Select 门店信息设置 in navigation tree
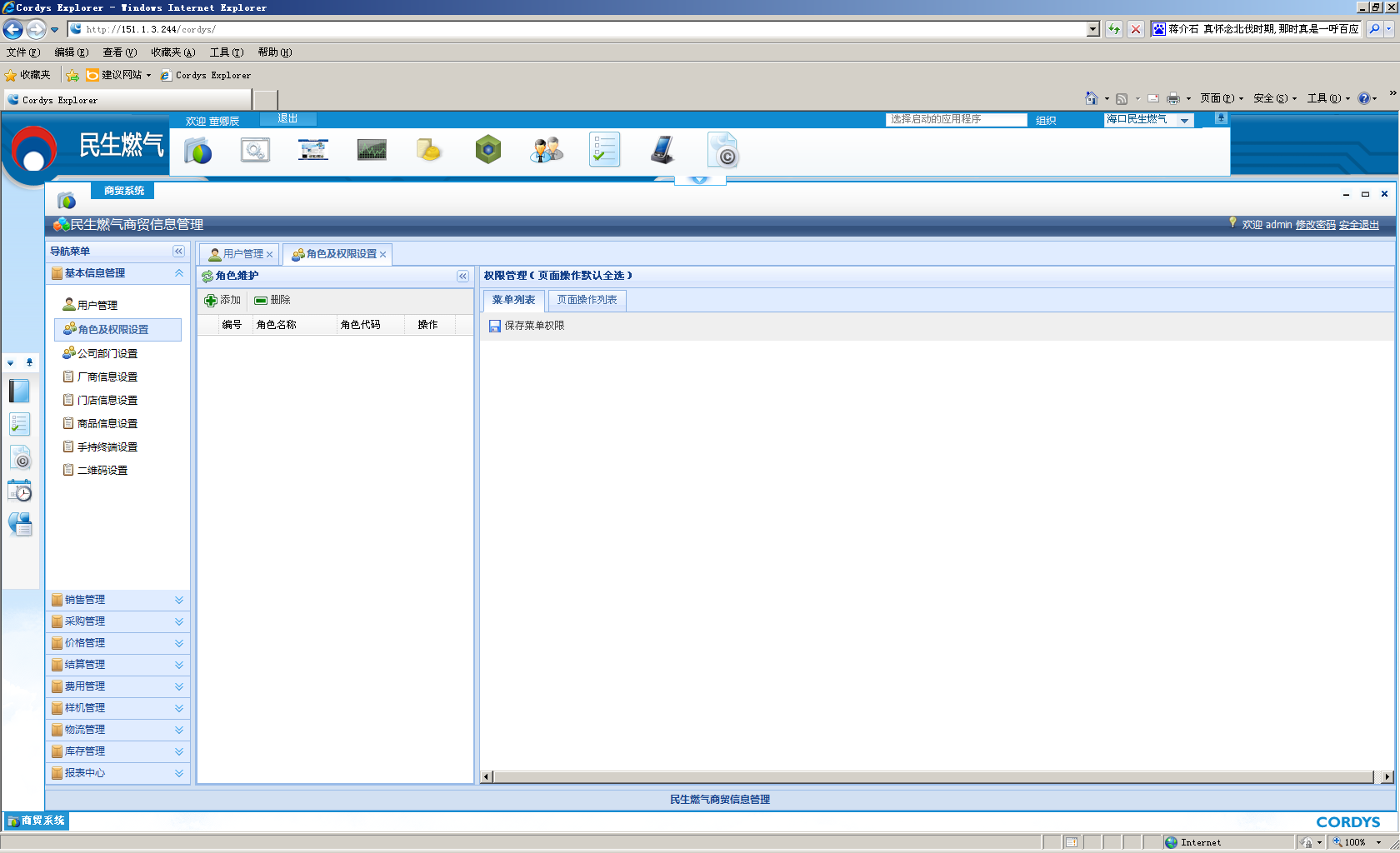 (107, 401)
